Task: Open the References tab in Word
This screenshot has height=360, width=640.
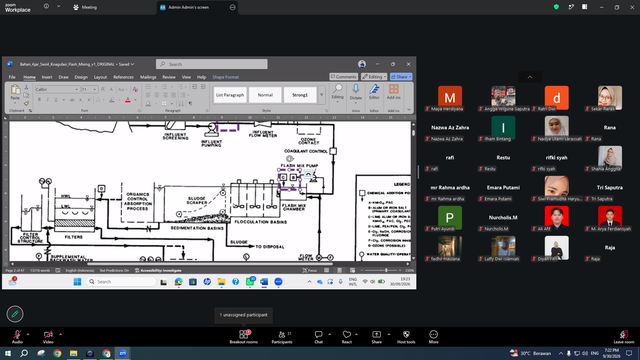Action: pos(123,77)
